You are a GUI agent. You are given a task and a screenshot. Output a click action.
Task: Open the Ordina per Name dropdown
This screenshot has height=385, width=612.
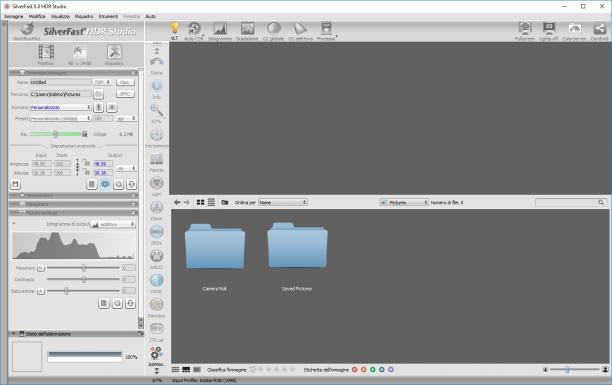283,202
